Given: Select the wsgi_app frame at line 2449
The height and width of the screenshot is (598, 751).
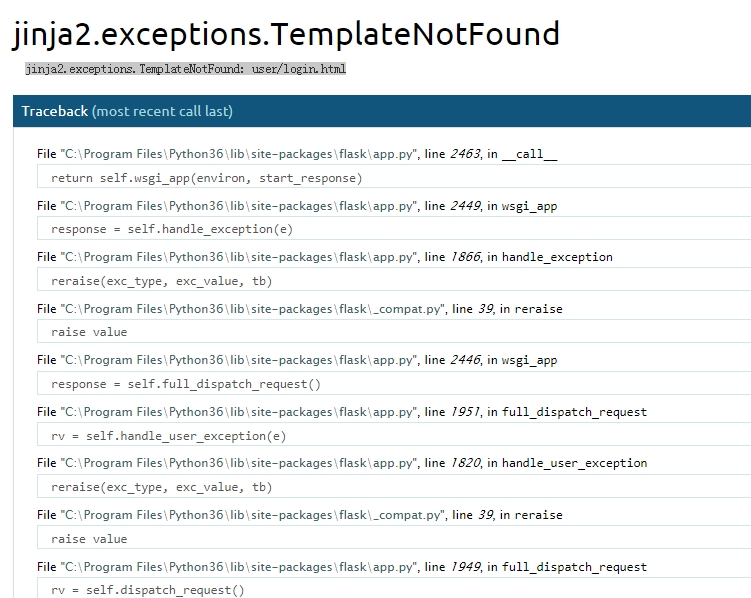Looking at the screenshot, I should pyautogui.click(x=297, y=206).
